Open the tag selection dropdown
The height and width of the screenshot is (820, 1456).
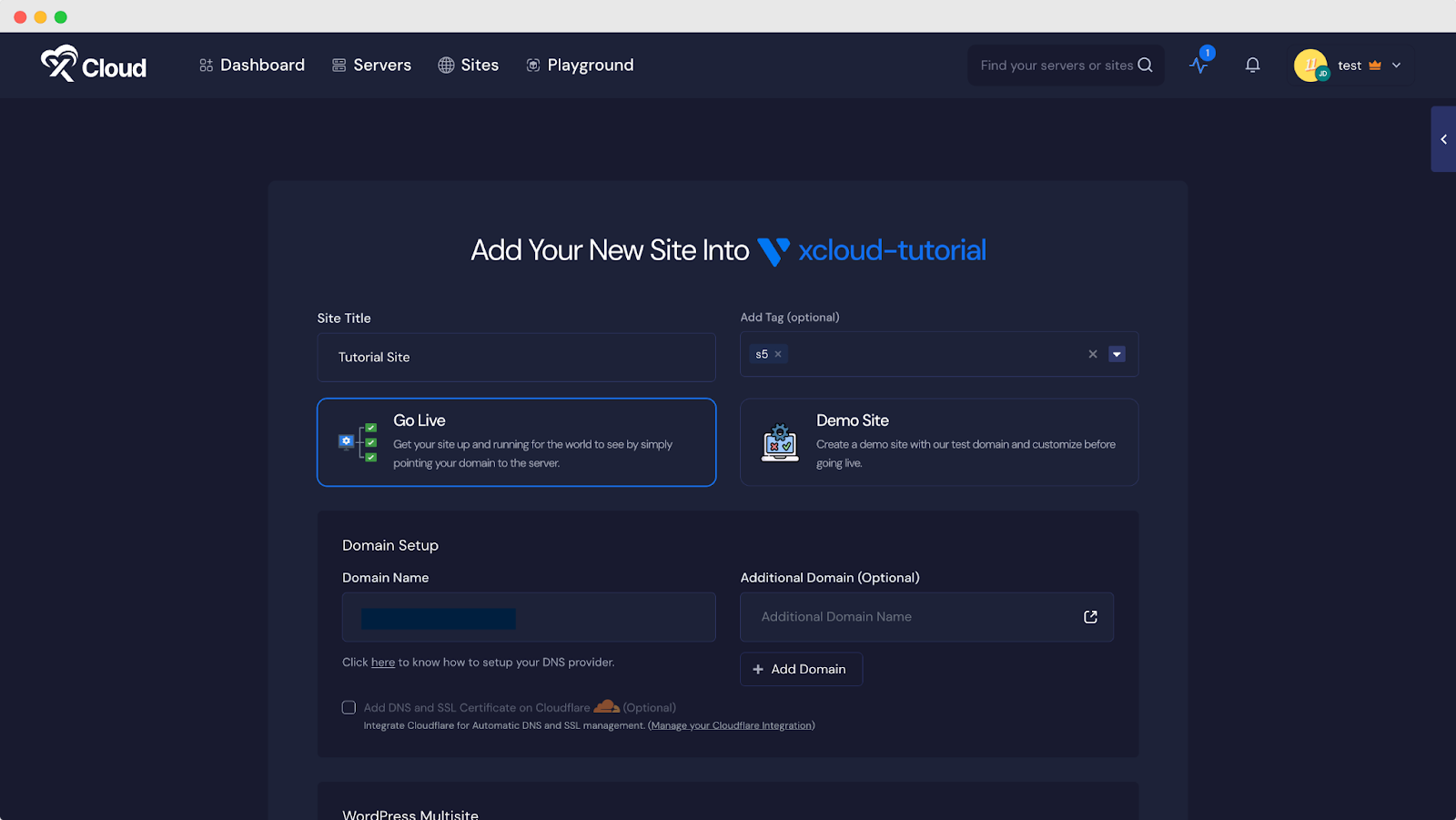(x=1117, y=354)
